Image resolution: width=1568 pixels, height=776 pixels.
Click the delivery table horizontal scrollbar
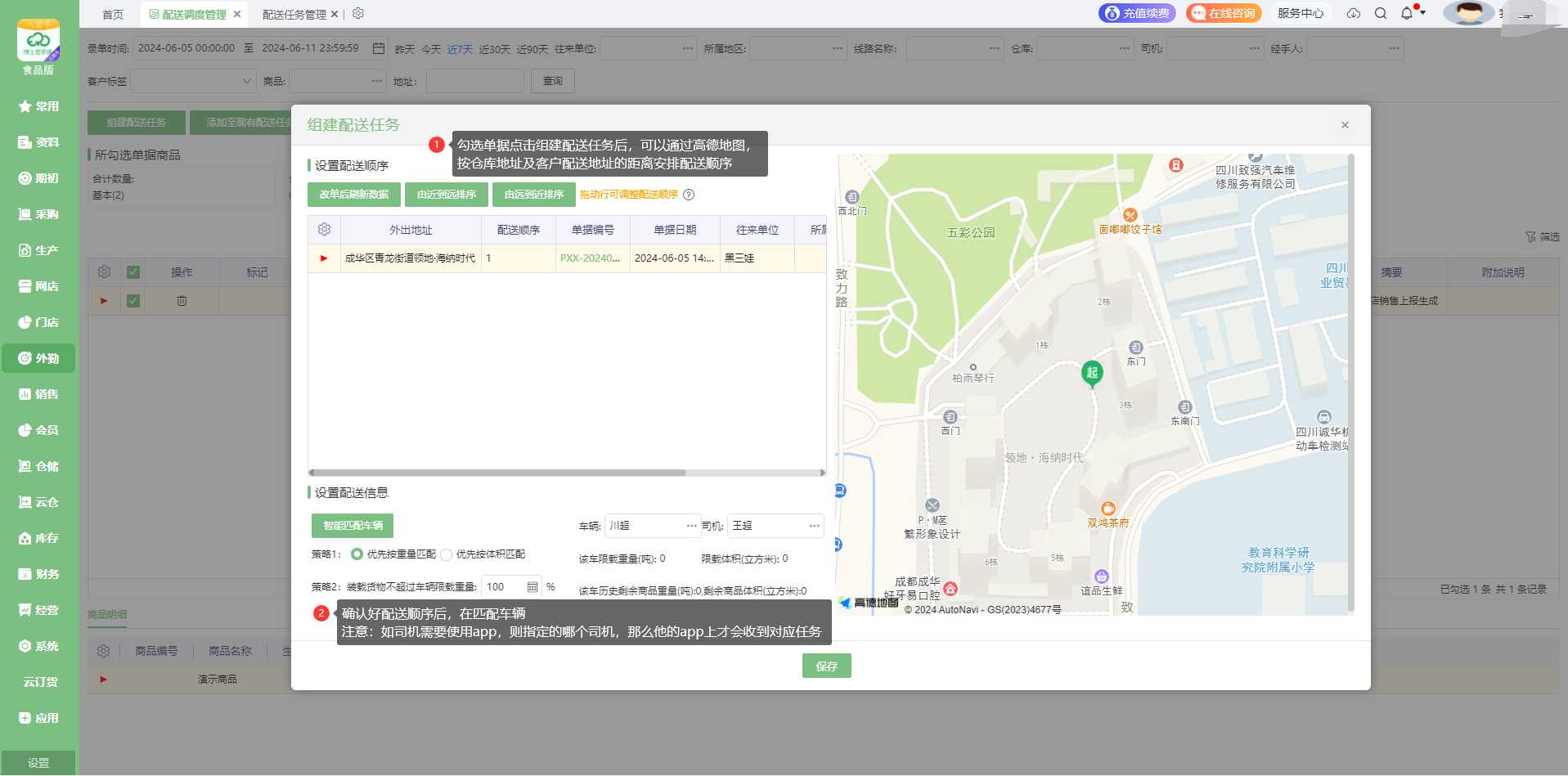pos(499,473)
